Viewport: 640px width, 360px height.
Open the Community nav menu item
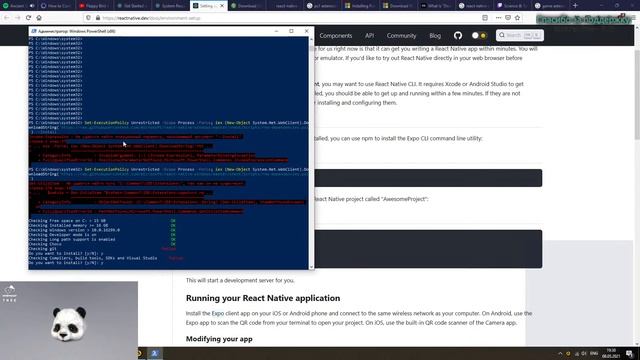point(401,36)
